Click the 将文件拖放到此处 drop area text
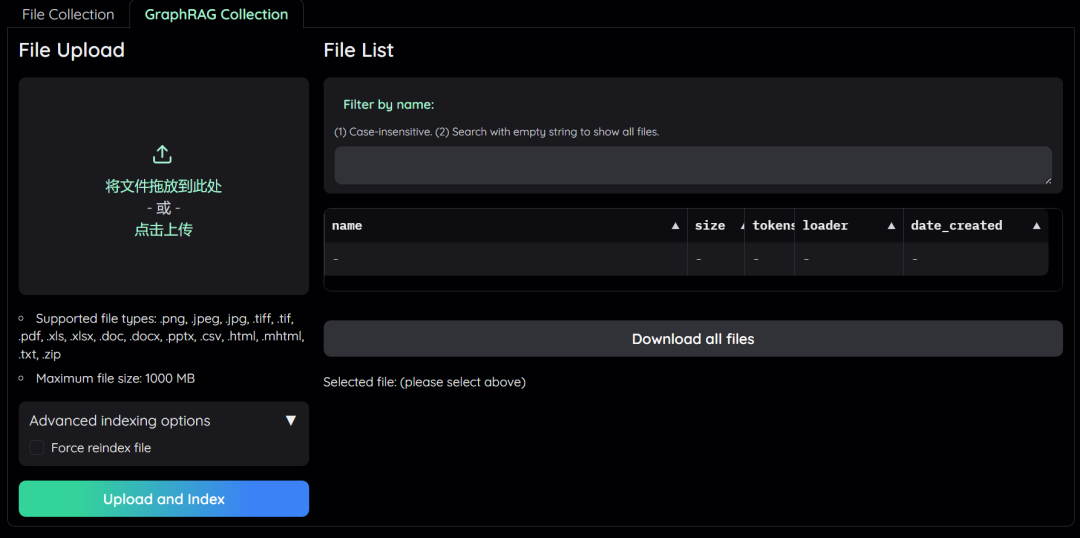The width and height of the screenshot is (1080, 538). click(x=163, y=186)
